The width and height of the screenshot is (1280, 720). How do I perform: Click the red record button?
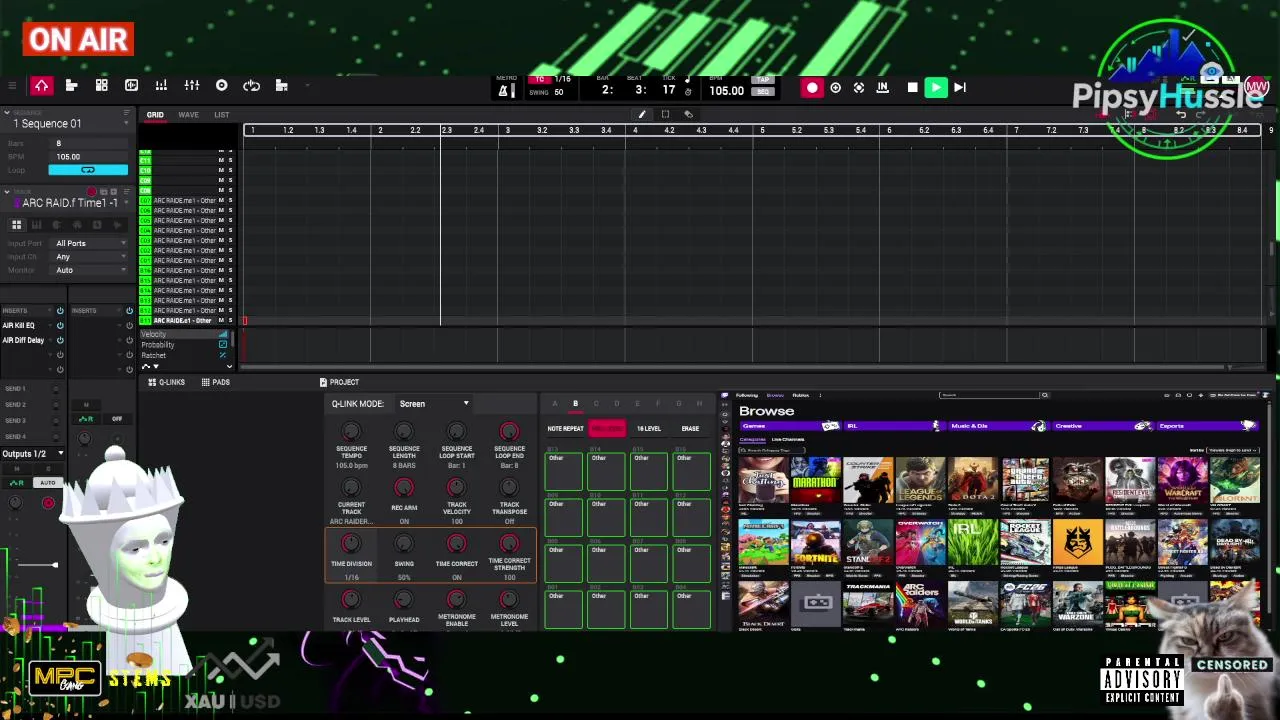point(811,88)
